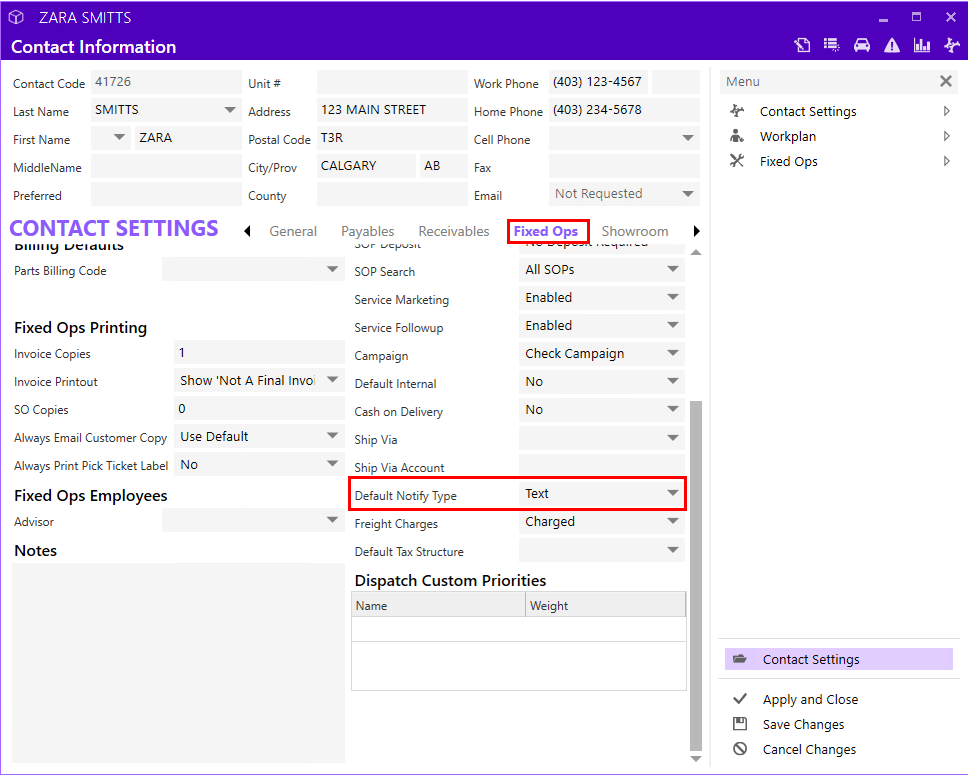Switch to the Payables tab
Viewport: 968px width, 775px height.
point(367,231)
